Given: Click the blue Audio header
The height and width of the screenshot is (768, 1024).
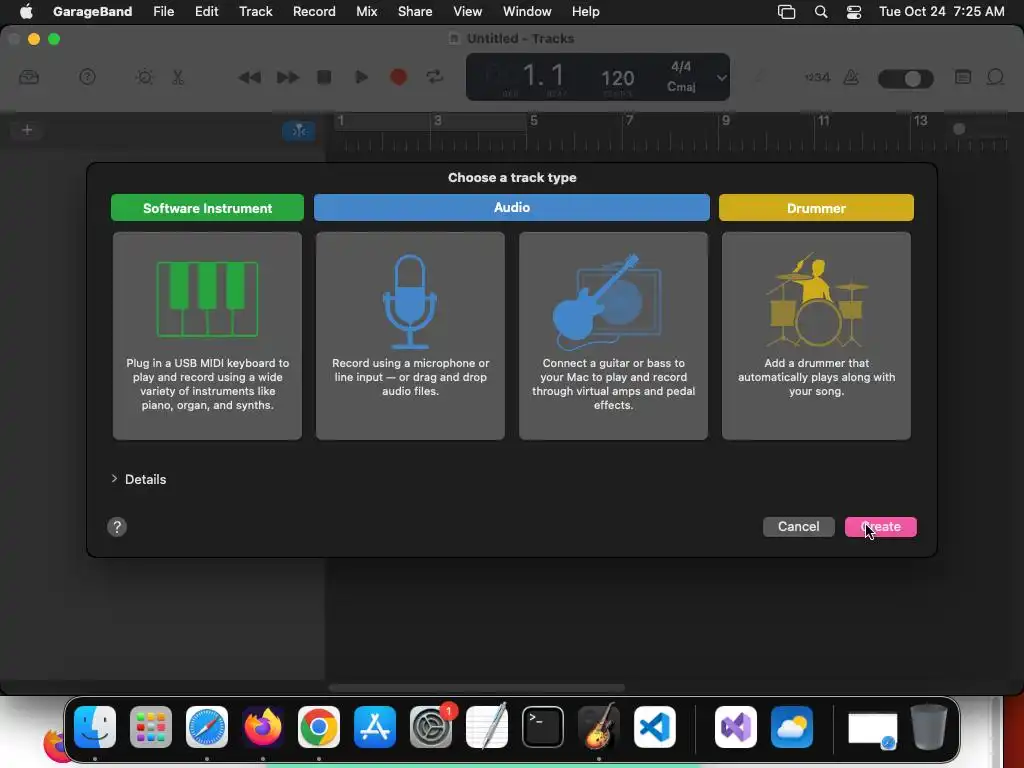Looking at the screenshot, I should click(511, 207).
